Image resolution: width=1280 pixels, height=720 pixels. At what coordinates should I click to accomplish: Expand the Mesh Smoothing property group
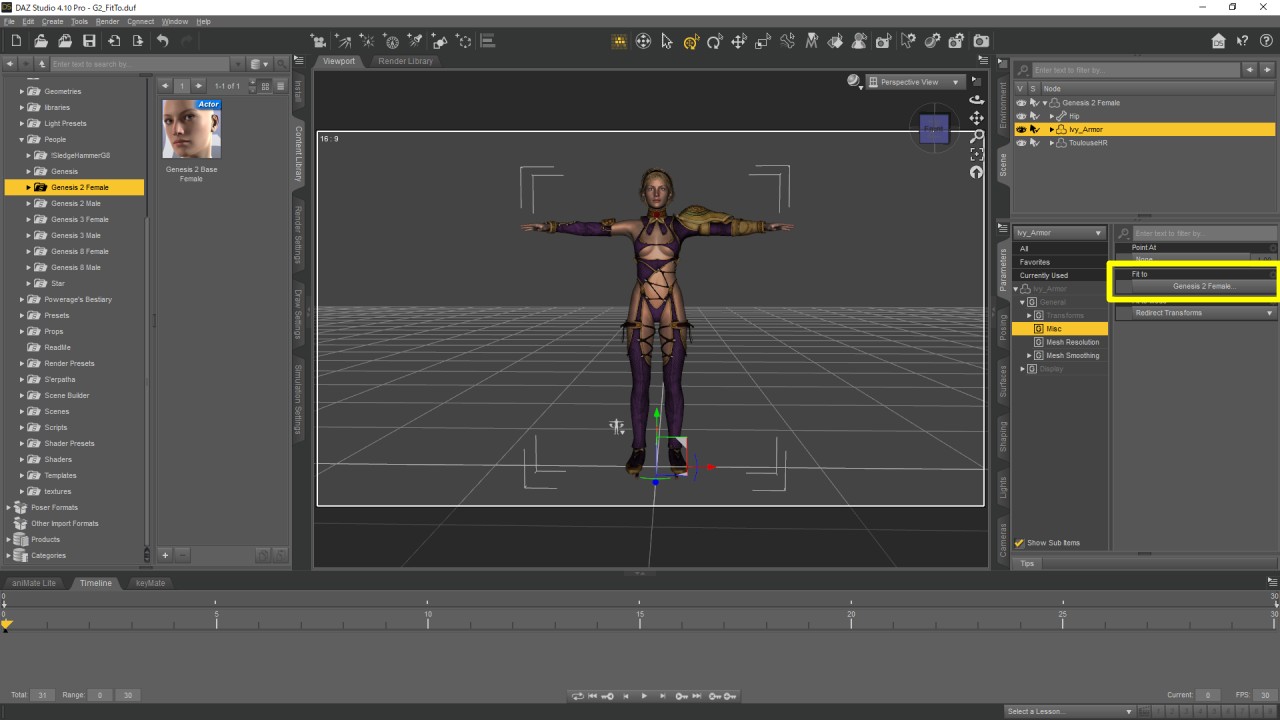(x=1029, y=356)
